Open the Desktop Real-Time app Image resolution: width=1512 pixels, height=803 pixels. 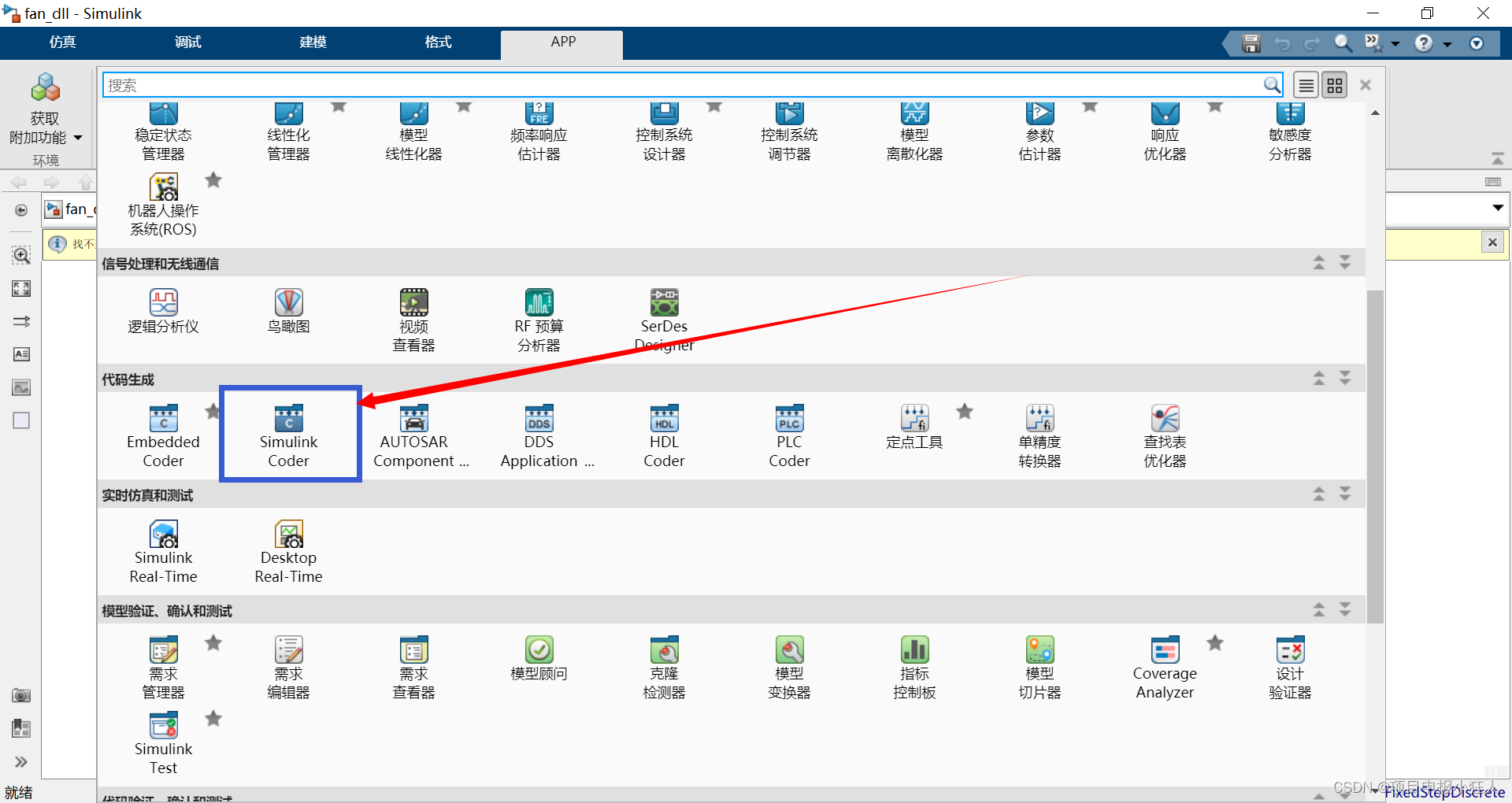tap(289, 551)
